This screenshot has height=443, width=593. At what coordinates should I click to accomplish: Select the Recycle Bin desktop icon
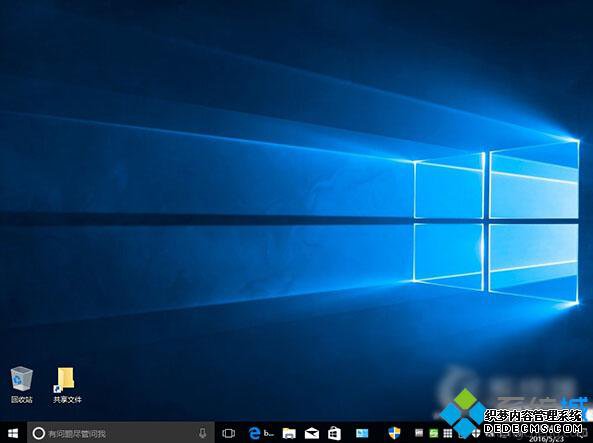pyautogui.click(x=22, y=379)
